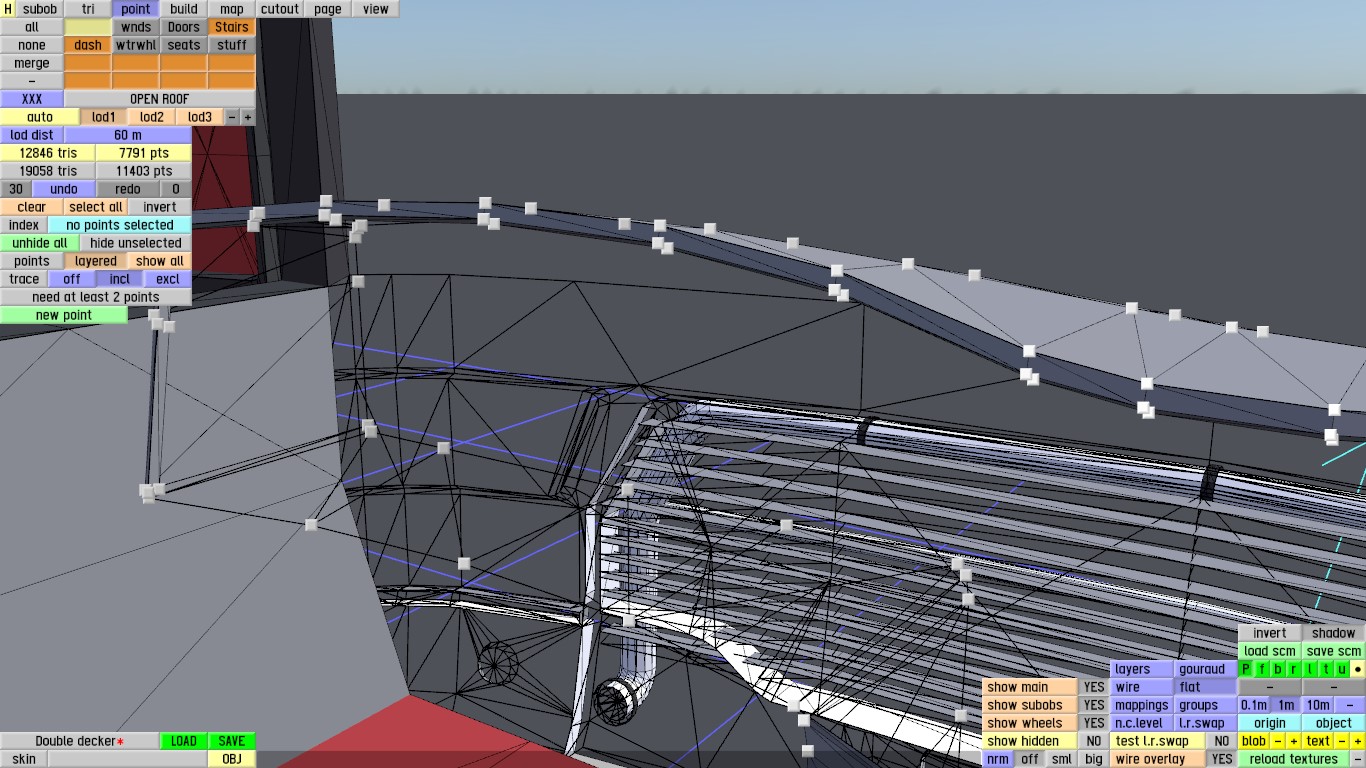Click the OPEN ROOF label
The width and height of the screenshot is (1366, 768).
[x=160, y=99]
